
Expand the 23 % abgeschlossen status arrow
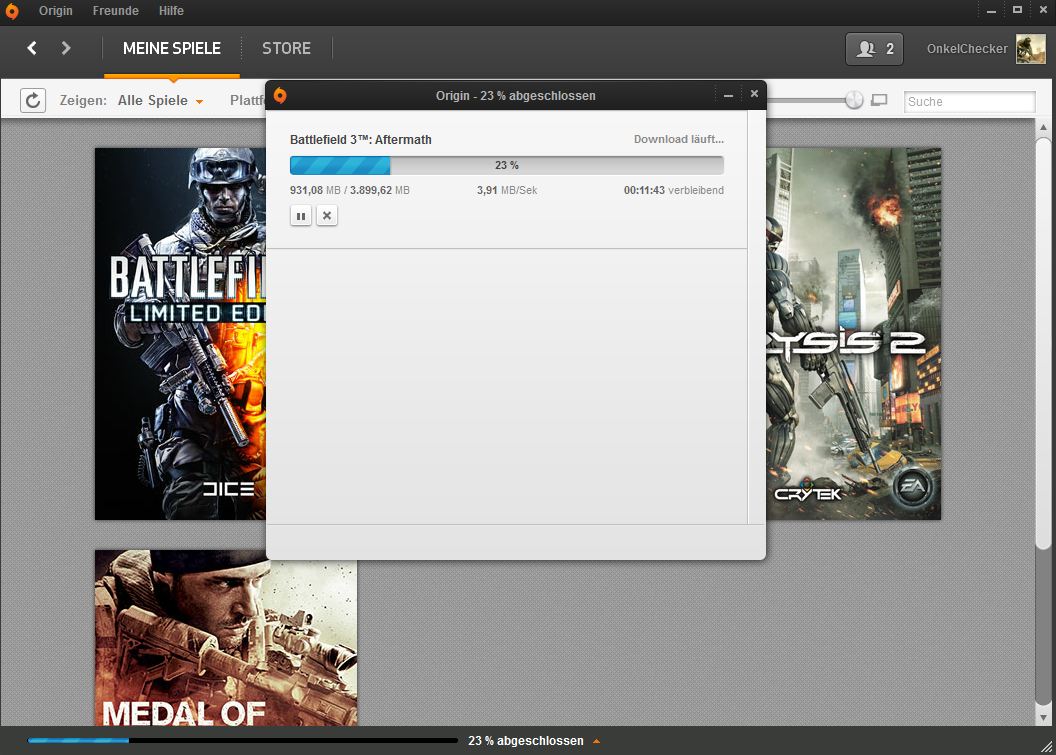(x=596, y=741)
